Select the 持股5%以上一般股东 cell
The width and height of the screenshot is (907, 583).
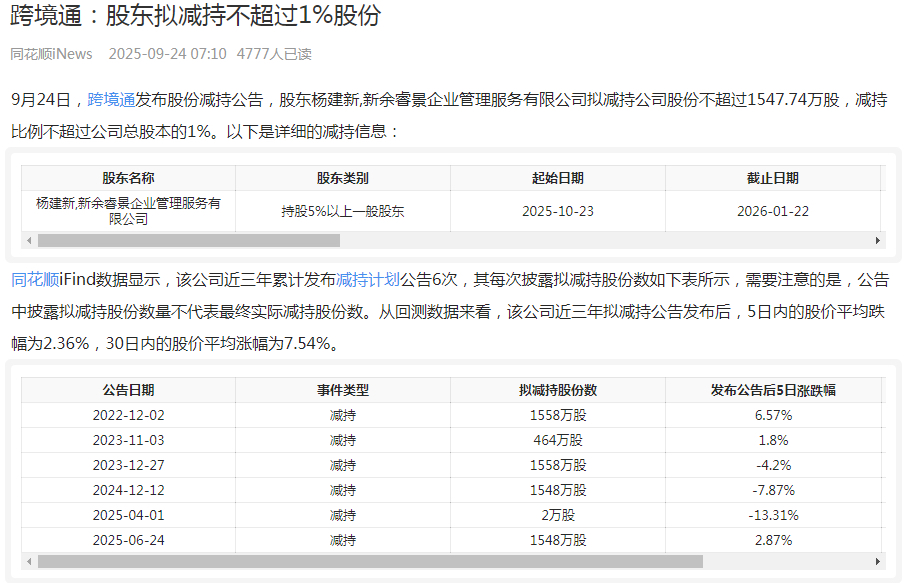(343, 211)
